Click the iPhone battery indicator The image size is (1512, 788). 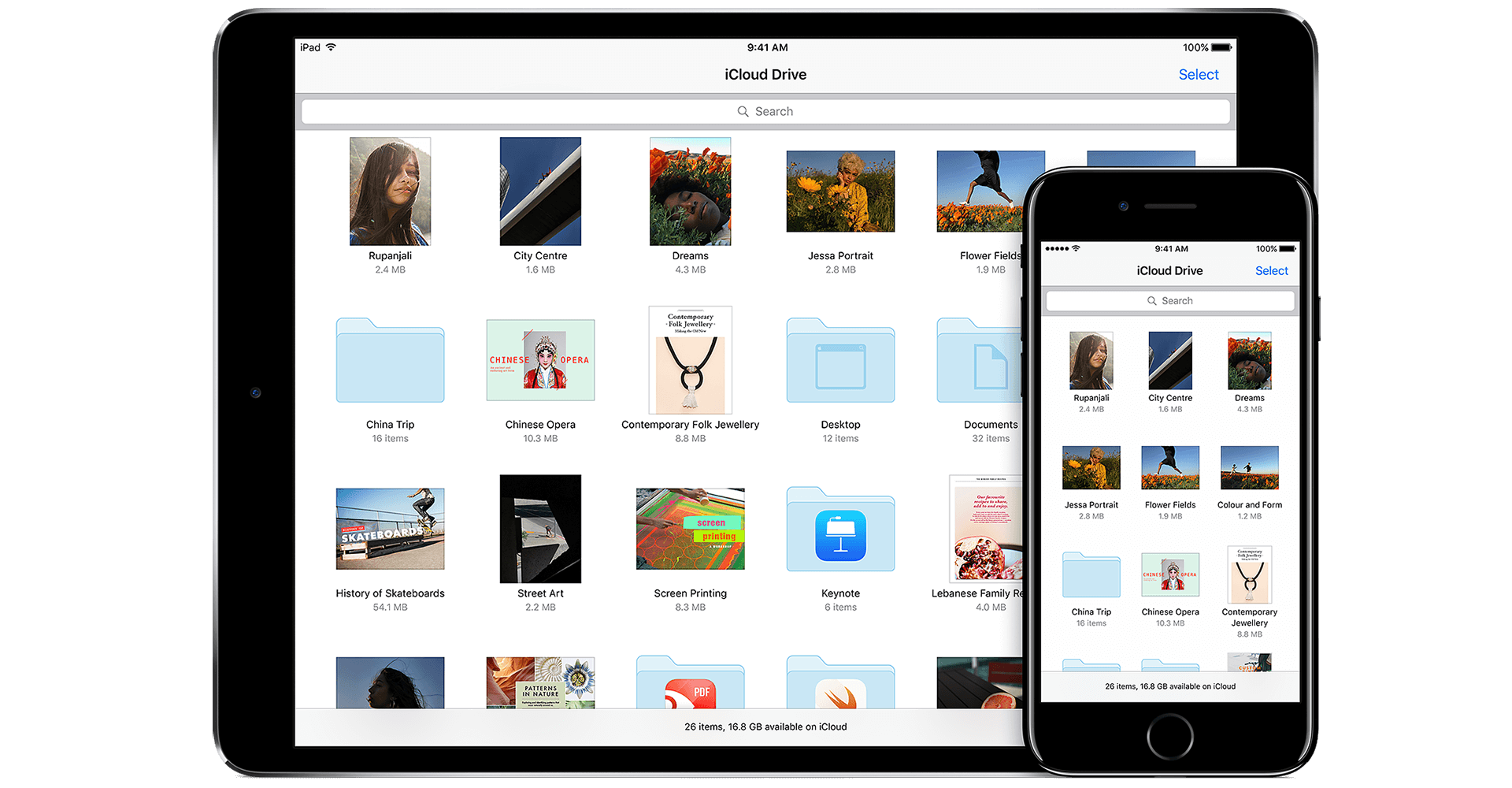[1288, 249]
